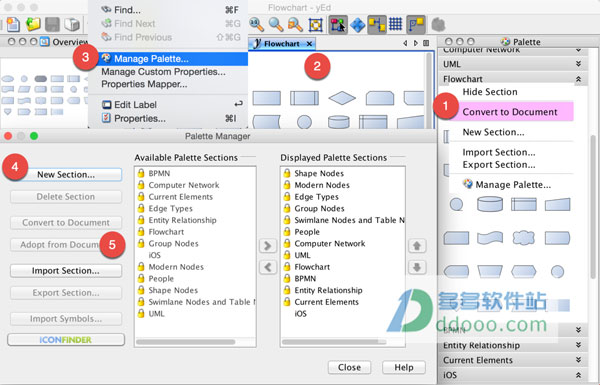
Task: Toggle orthogonal edges yellow-box icon
Action: tap(377, 25)
